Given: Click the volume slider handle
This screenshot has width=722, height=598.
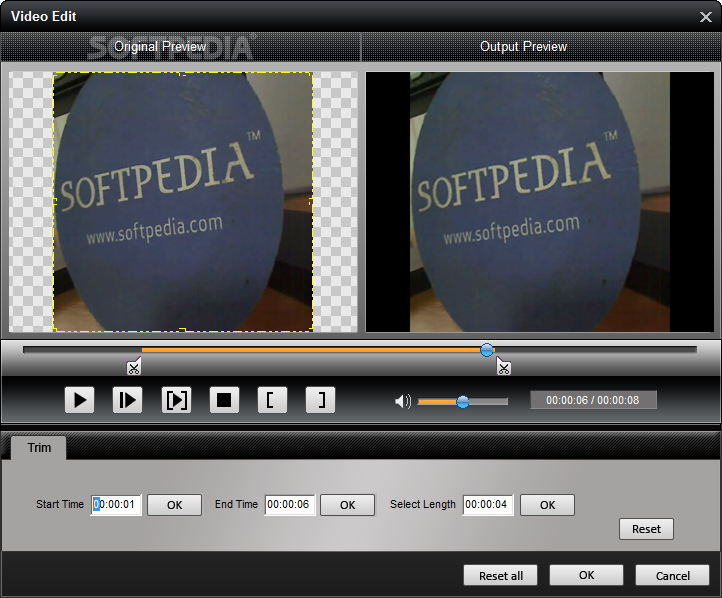Looking at the screenshot, I should tap(463, 402).
